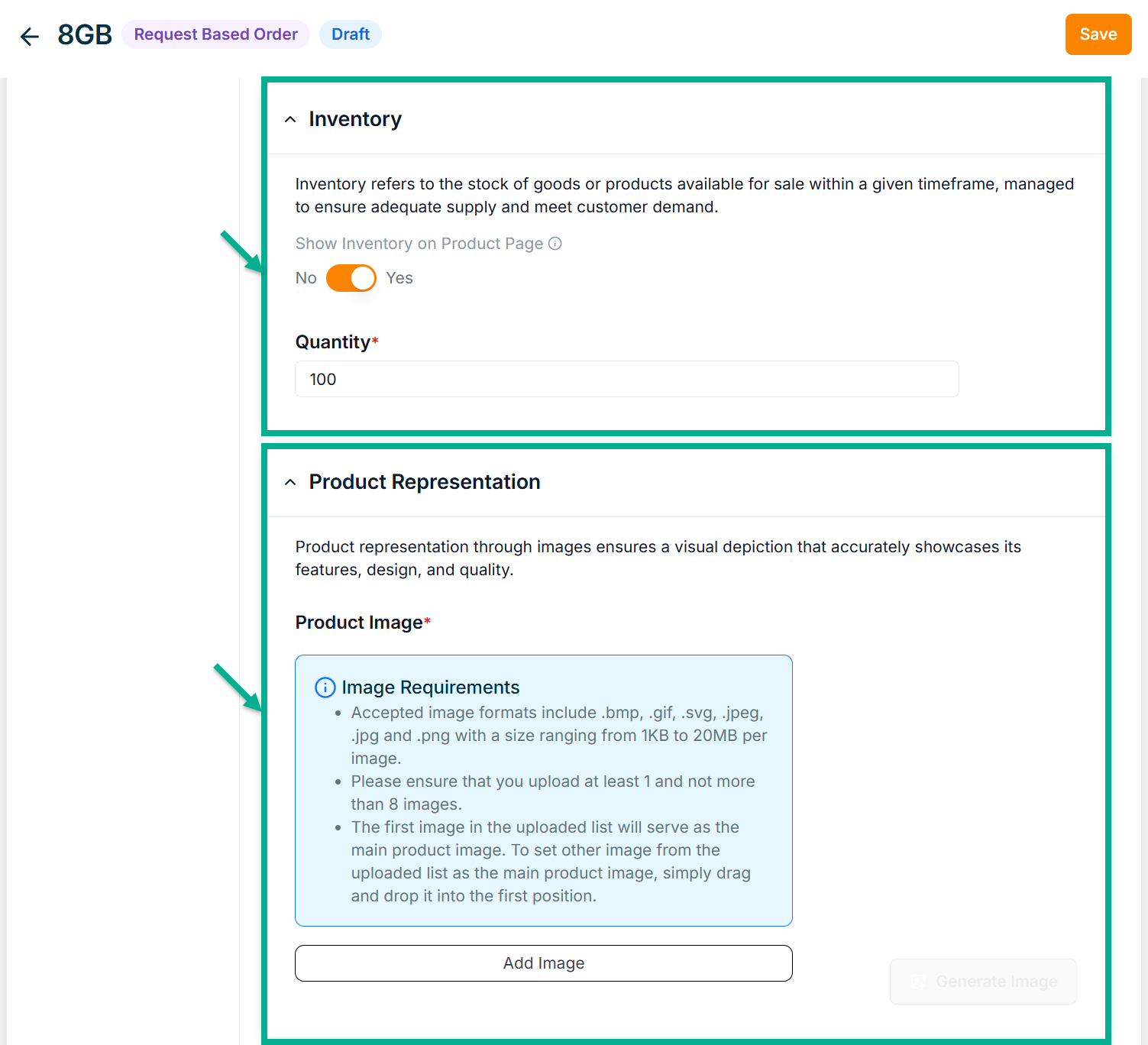Click the green arrow pointing at Inventory section

[x=241, y=251]
